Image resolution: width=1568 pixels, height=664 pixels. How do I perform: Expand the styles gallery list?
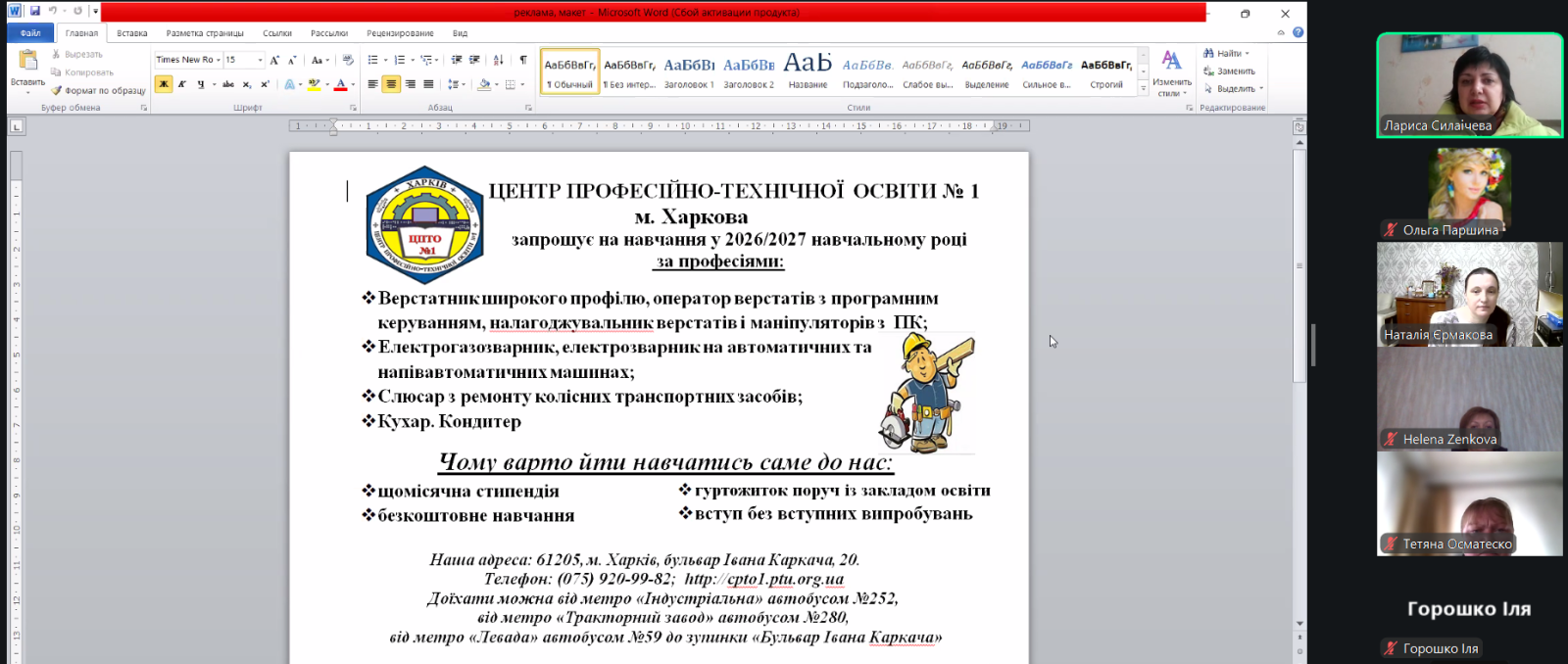[1143, 89]
